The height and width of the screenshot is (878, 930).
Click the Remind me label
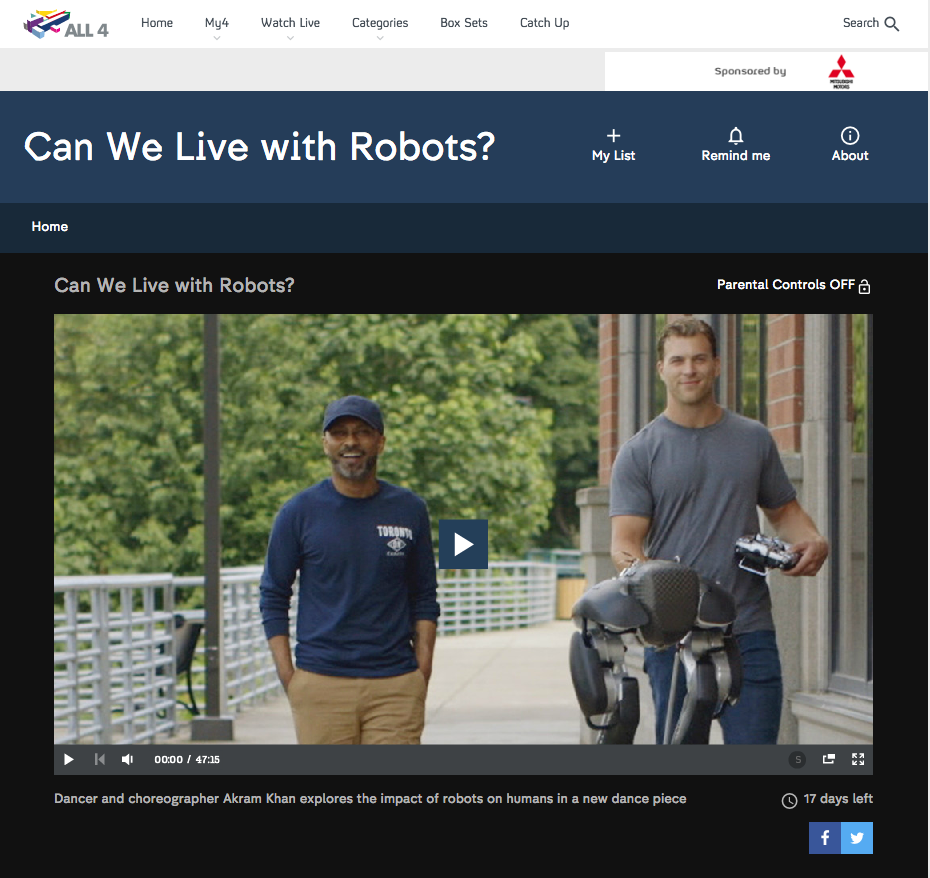tap(735, 155)
